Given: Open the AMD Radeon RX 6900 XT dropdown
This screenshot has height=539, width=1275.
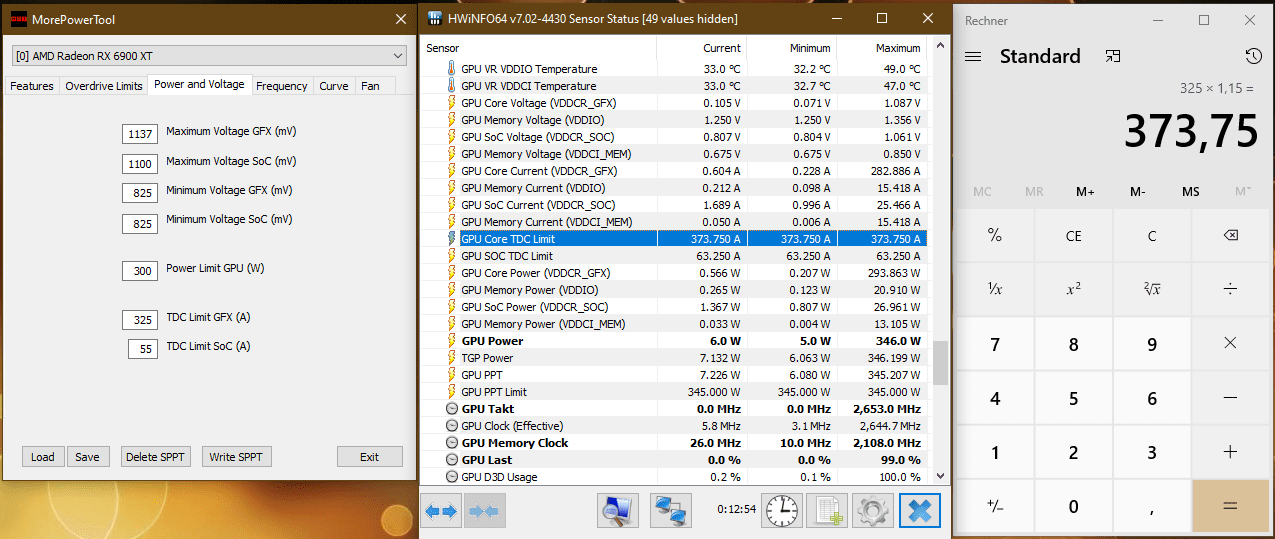Looking at the screenshot, I should coord(209,55).
